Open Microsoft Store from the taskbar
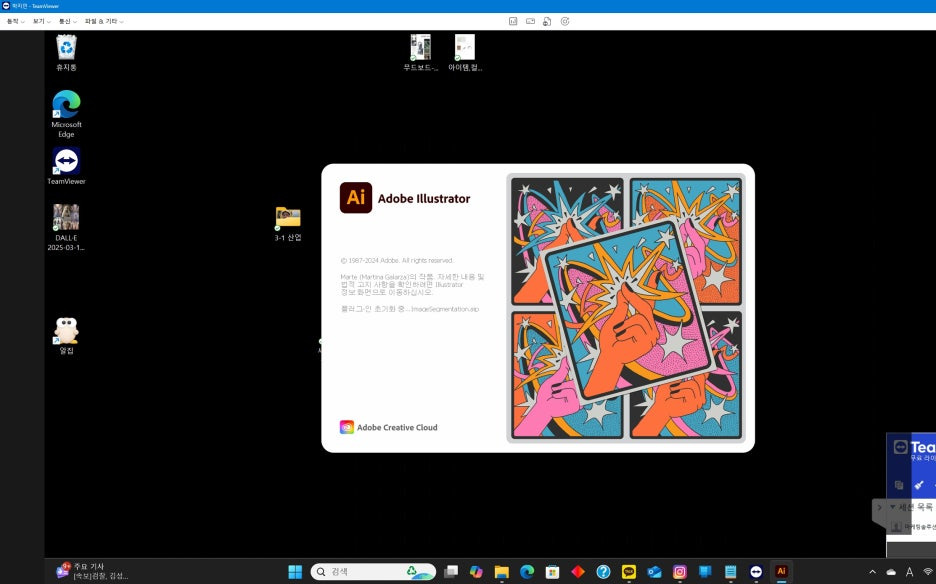The height and width of the screenshot is (584, 936). tap(552, 571)
